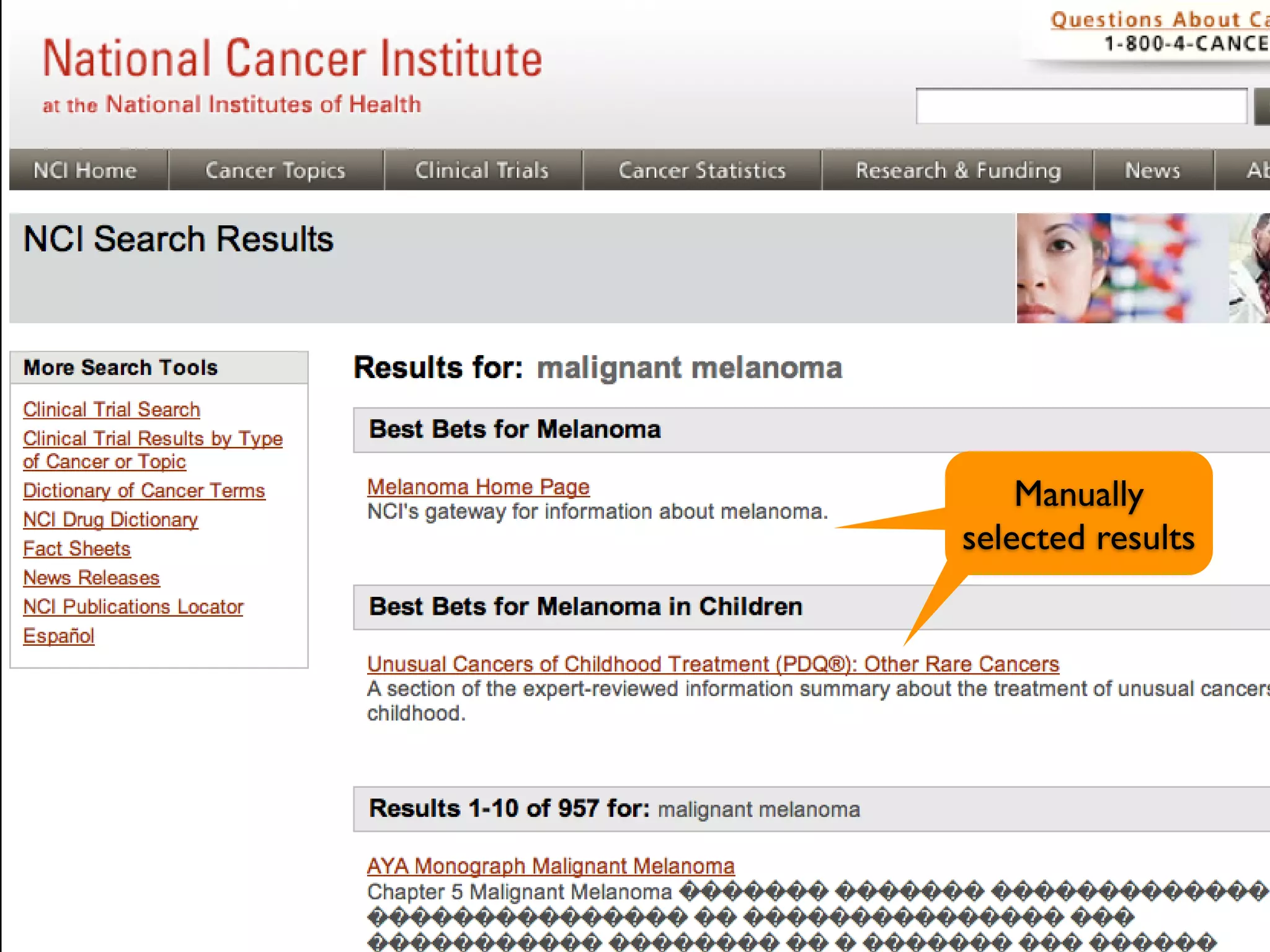Click the News navigation item

[x=1153, y=170]
